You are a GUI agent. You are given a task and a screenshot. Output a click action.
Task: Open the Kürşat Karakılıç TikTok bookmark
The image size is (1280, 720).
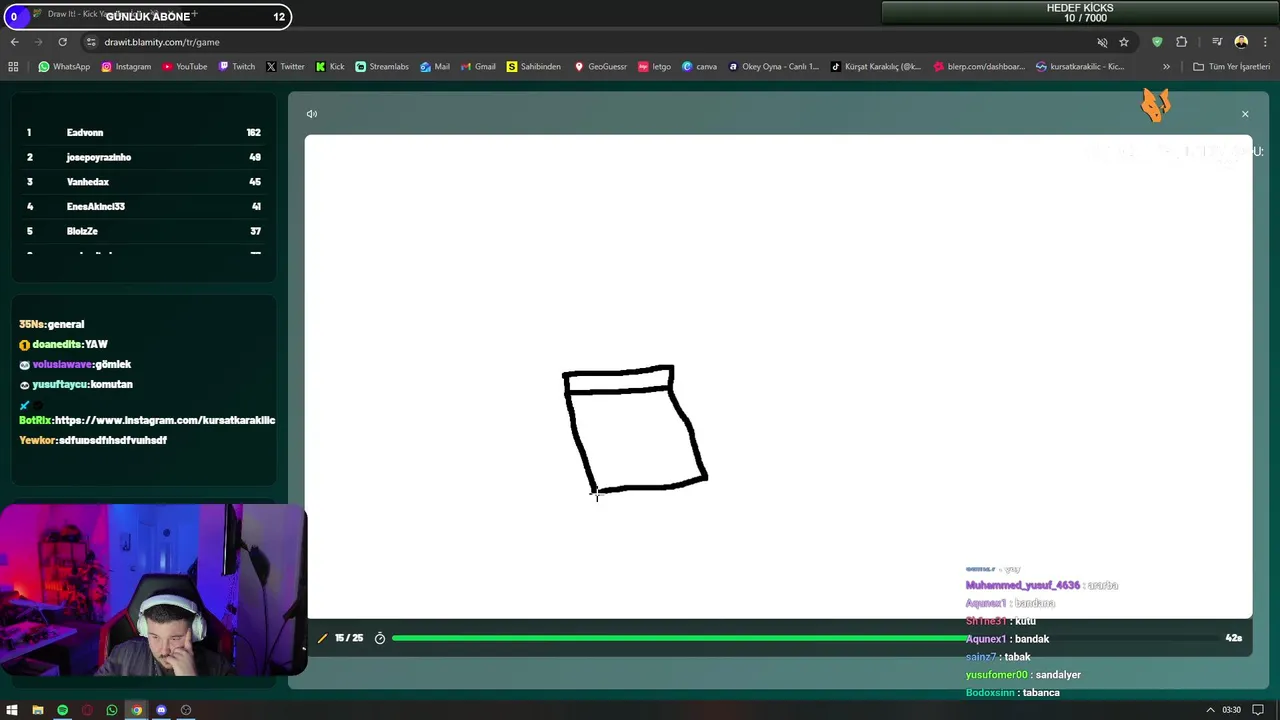pyautogui.click(x=876, y=67)
